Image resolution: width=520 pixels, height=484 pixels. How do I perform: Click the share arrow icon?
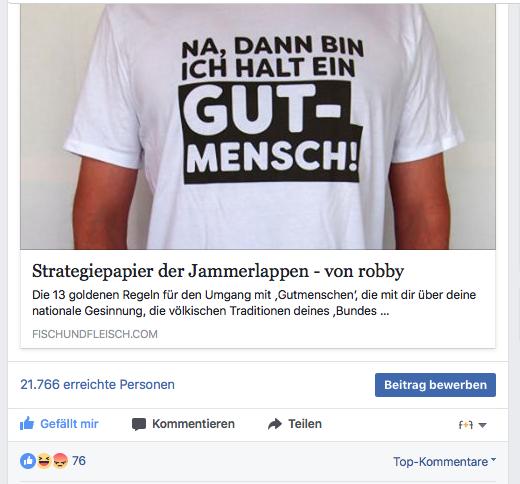pos(275,424)
